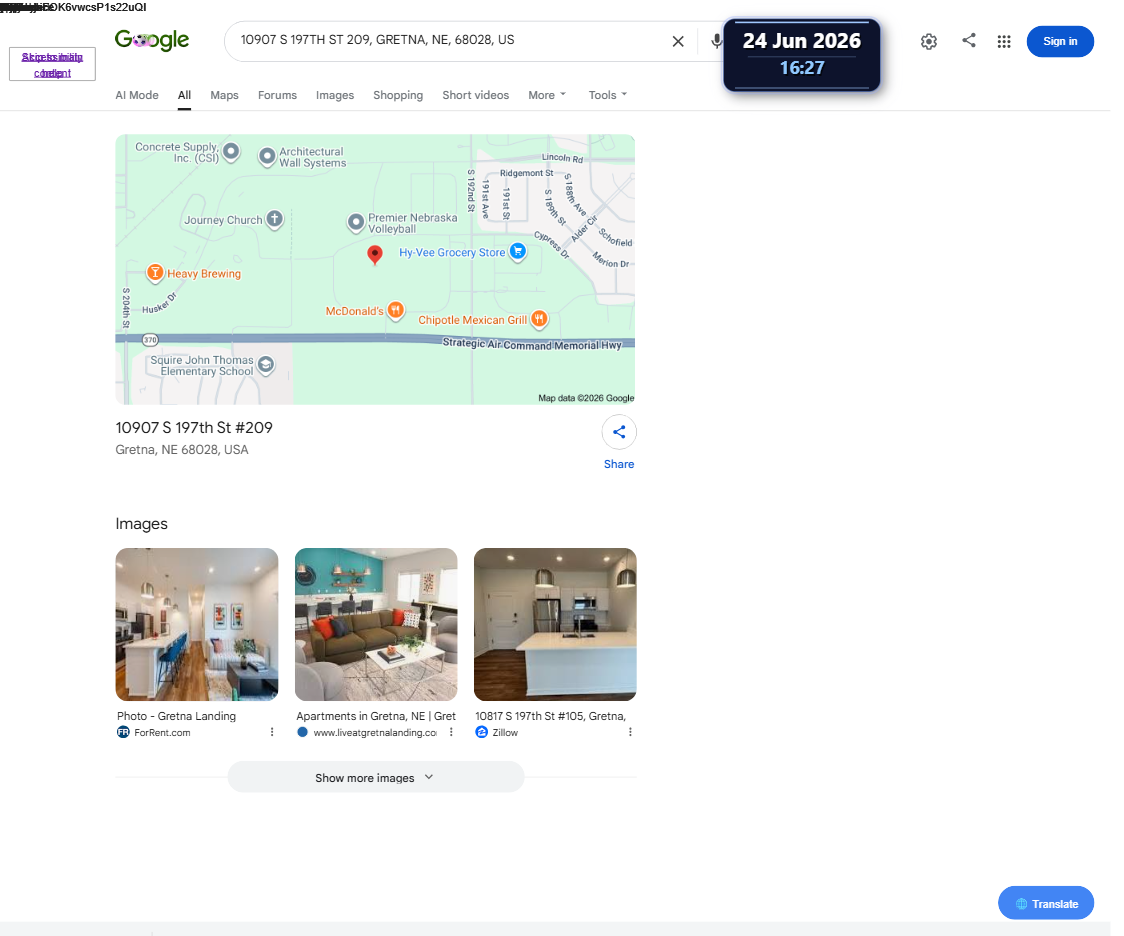Screen dimensions: 1124x936
Task: Click Chipotle Mexican Grill marker icon
Action: pyautogui.click(x=539, y=319)
